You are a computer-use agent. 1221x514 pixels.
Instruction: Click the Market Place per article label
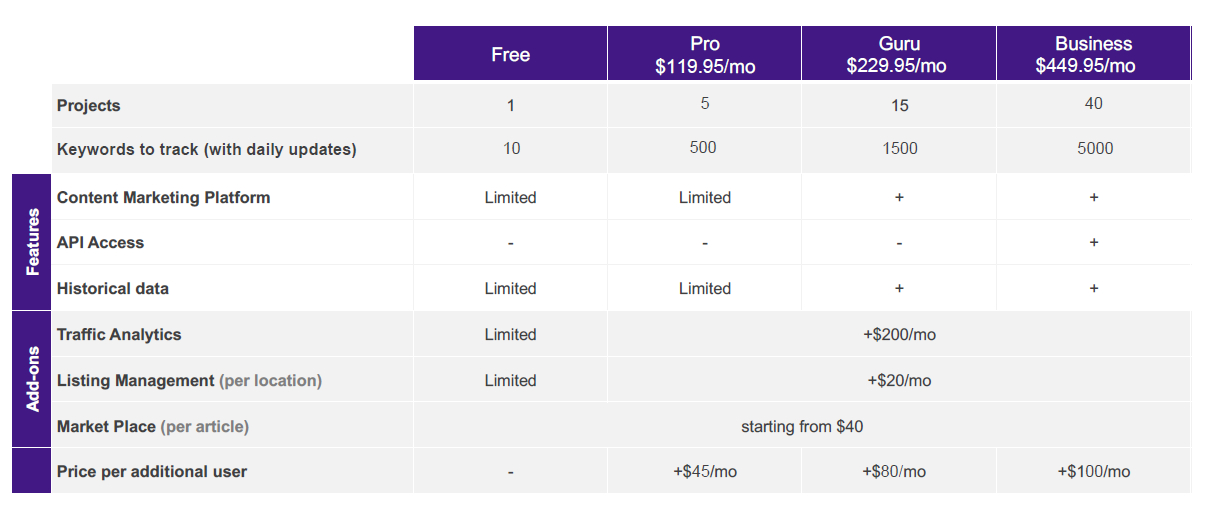coord(153,427)
